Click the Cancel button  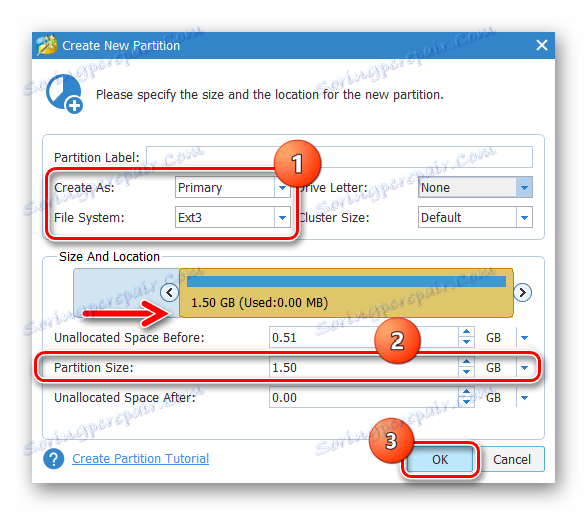(512, 459)
